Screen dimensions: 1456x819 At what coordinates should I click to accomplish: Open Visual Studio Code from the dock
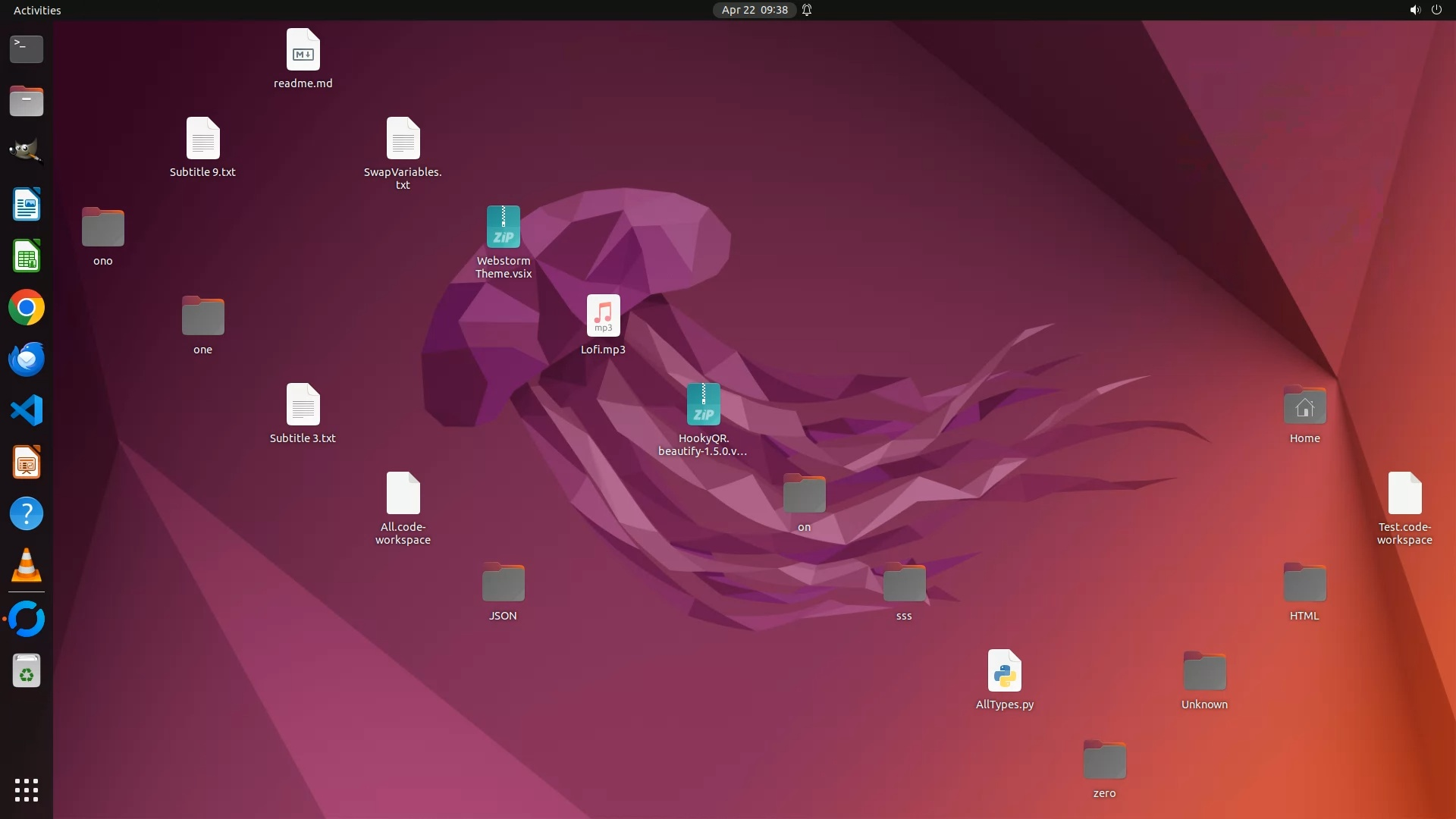[27, 411]
